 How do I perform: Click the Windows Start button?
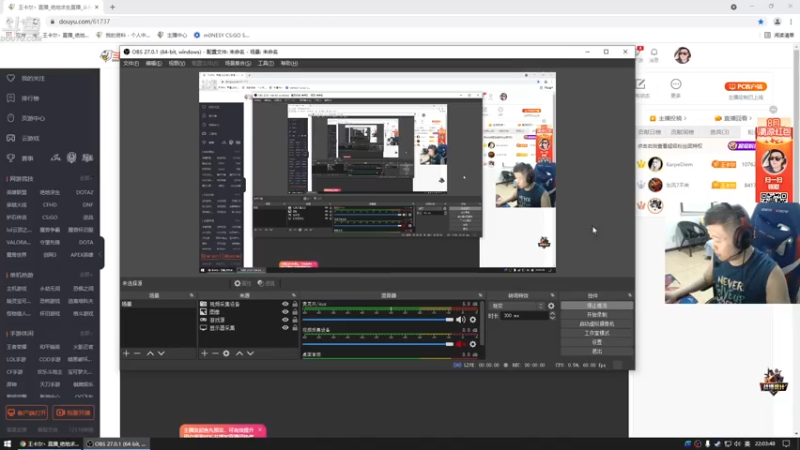coord(7,444)
